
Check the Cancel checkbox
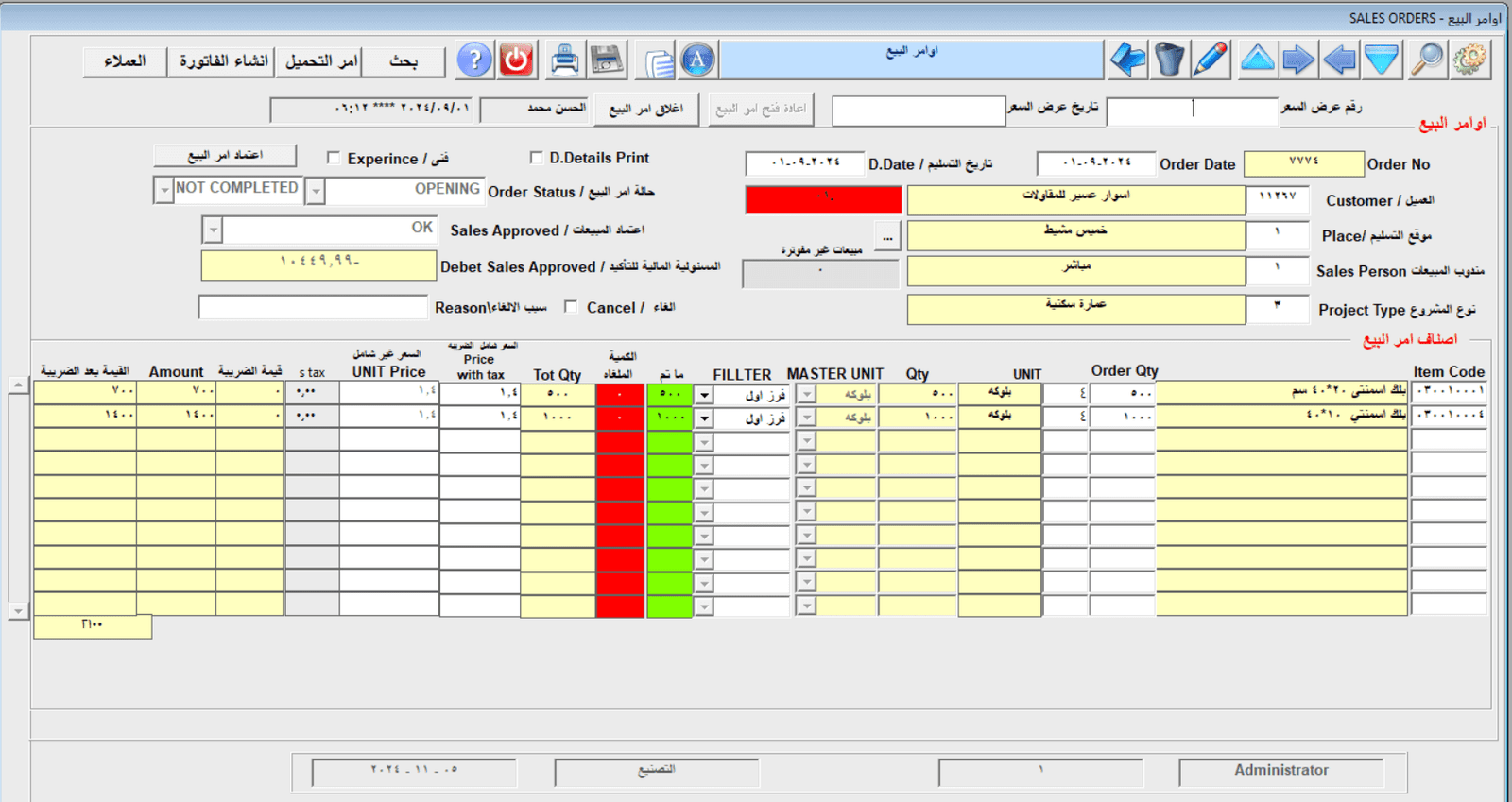click(x=571, y=306)
